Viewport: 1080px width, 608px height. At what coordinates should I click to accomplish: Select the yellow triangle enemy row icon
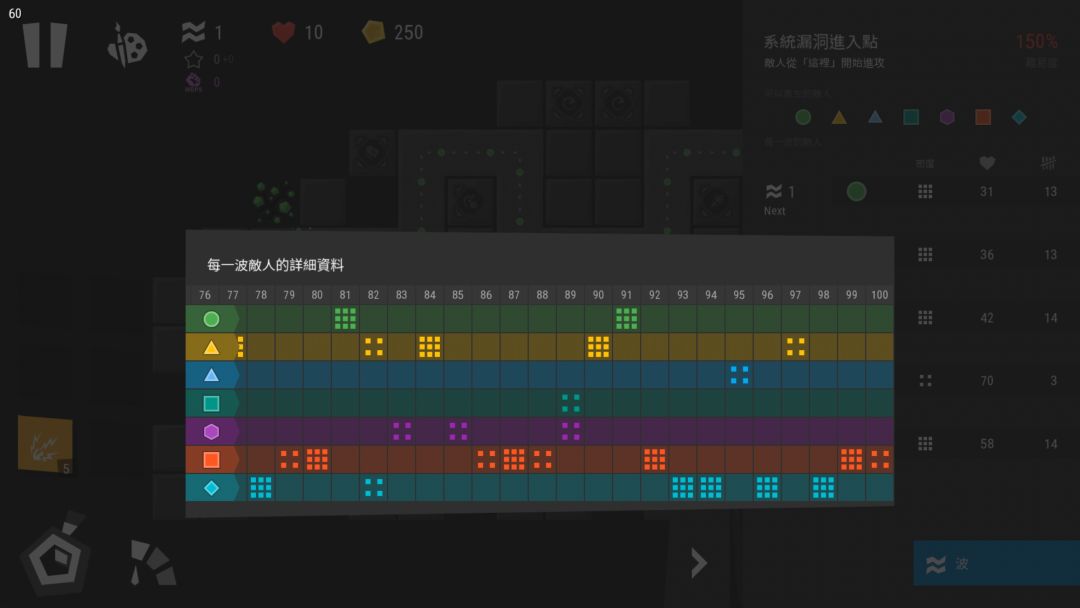(x=211, y=347)
